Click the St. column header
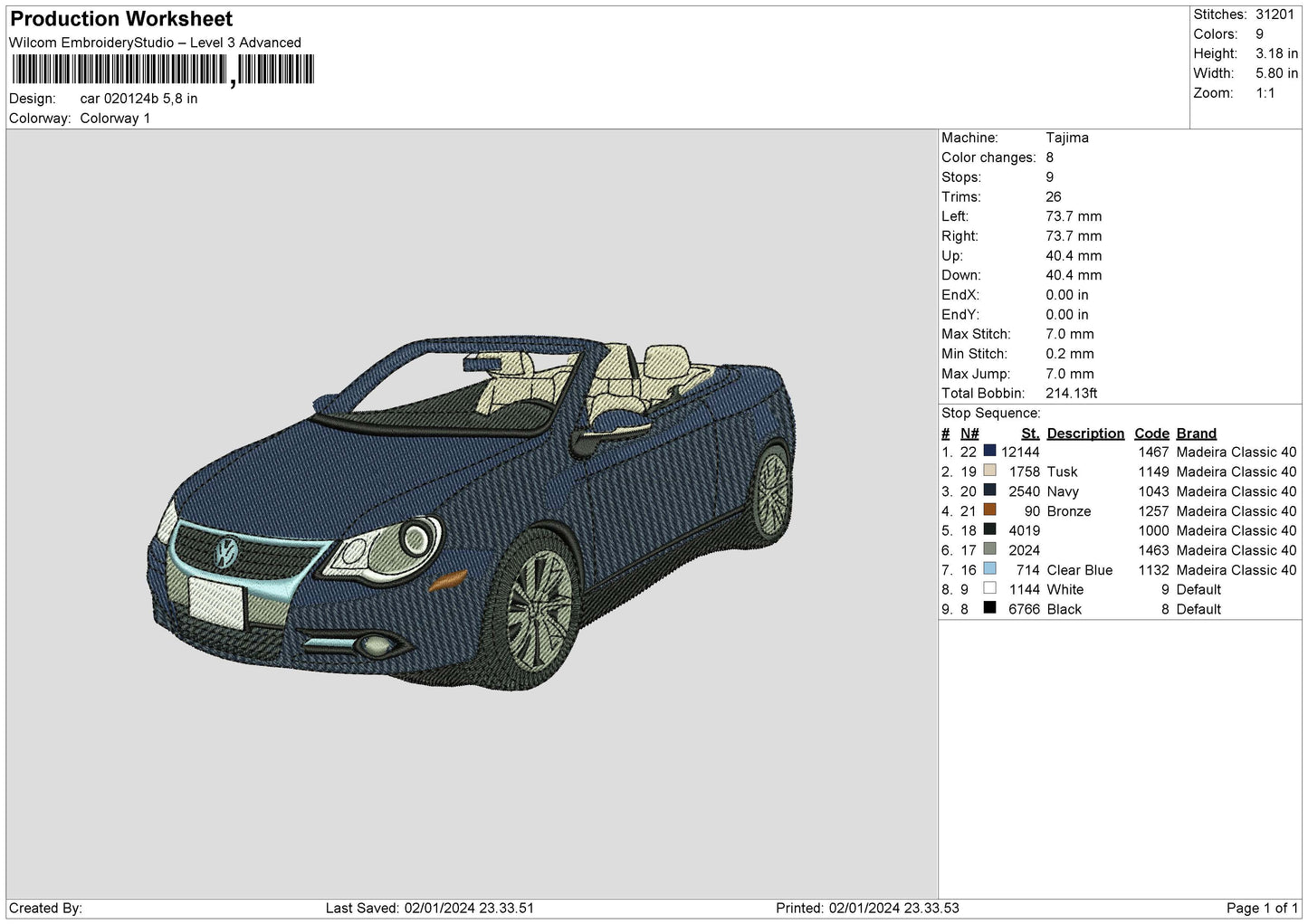The width and height of the screenshot is (1308, 924). 1030,433
